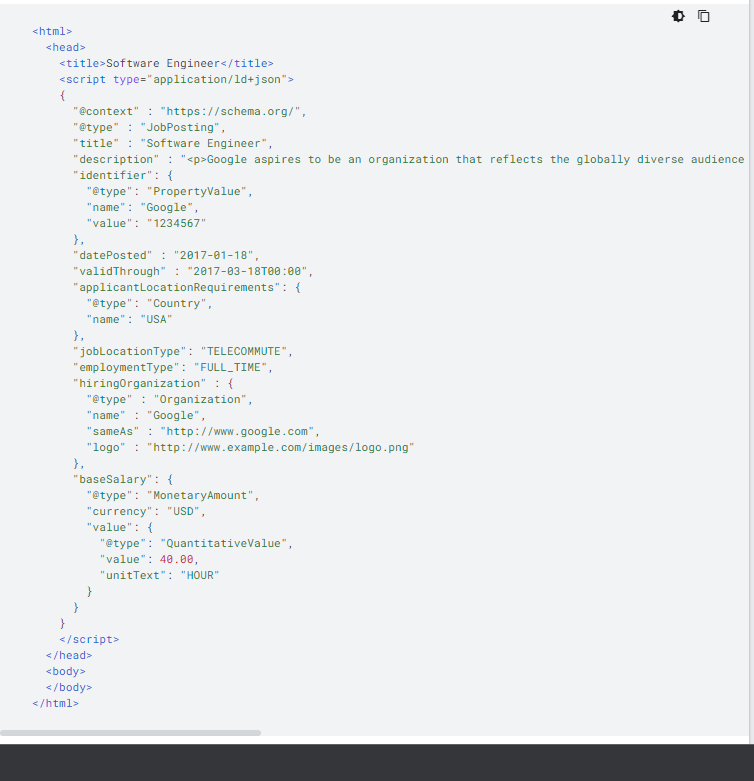Click the "baseSalary" key

113,480
